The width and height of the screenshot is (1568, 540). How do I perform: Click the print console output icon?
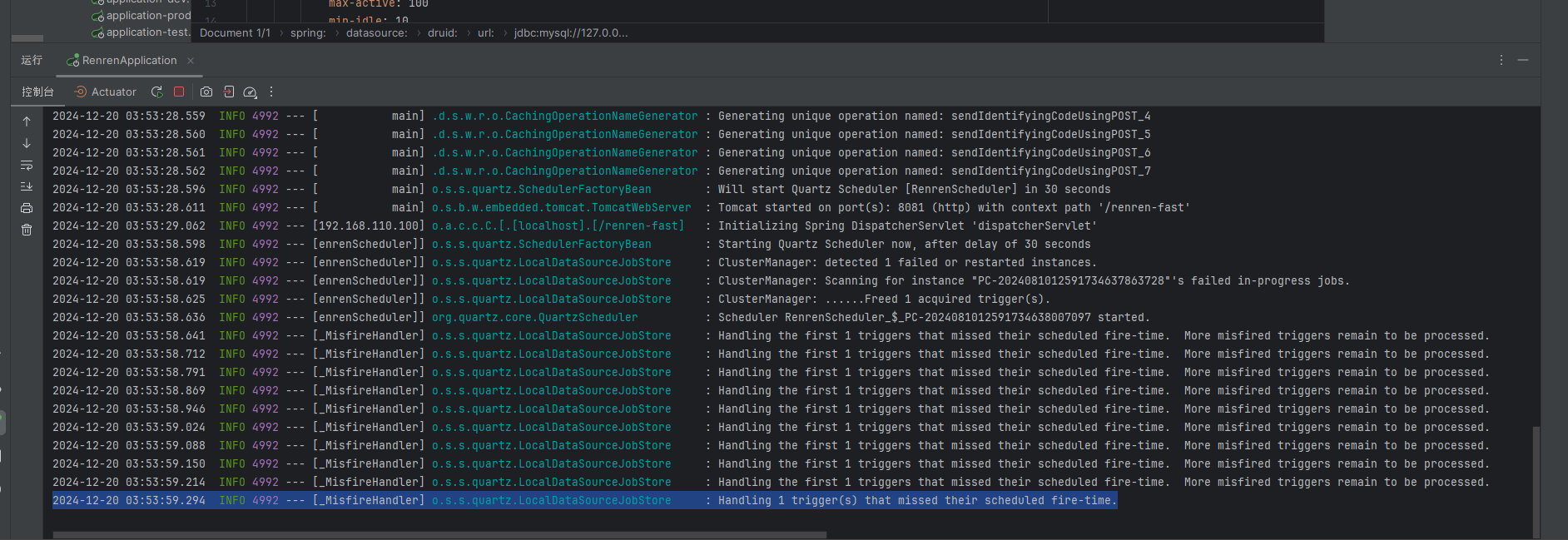click(27, 208)
